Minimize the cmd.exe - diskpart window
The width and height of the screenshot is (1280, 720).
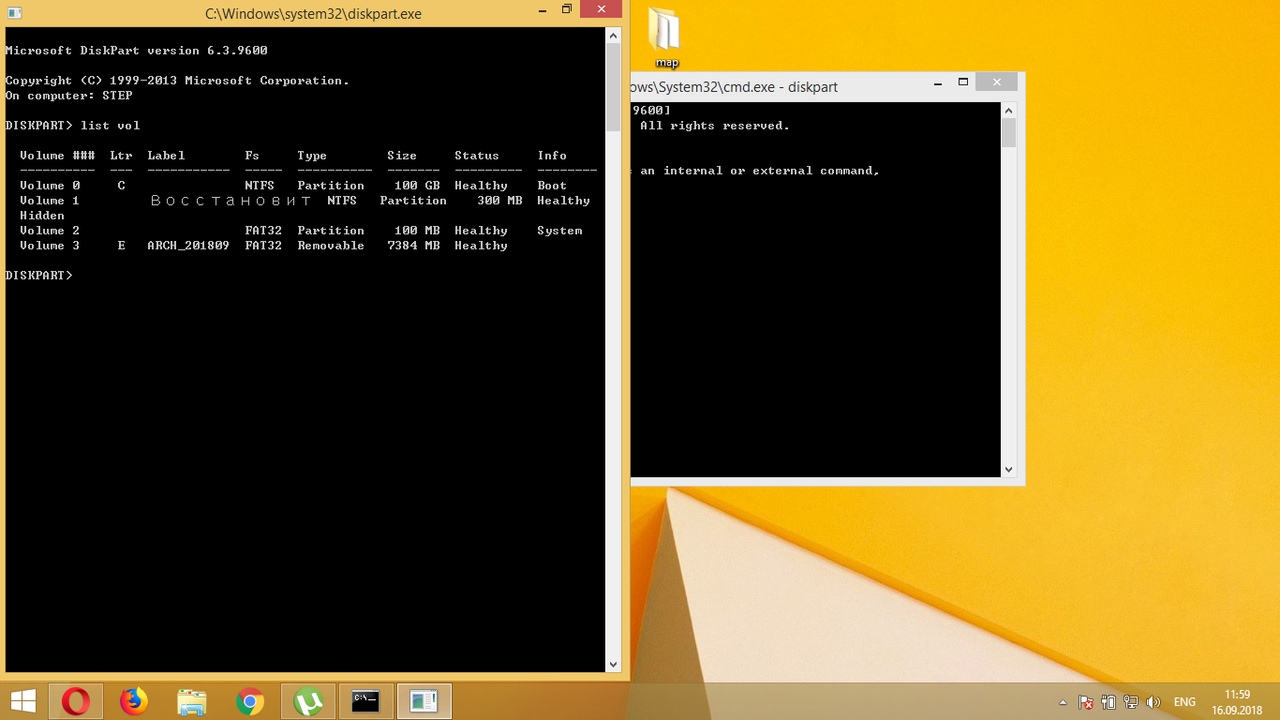pos(938,83)
